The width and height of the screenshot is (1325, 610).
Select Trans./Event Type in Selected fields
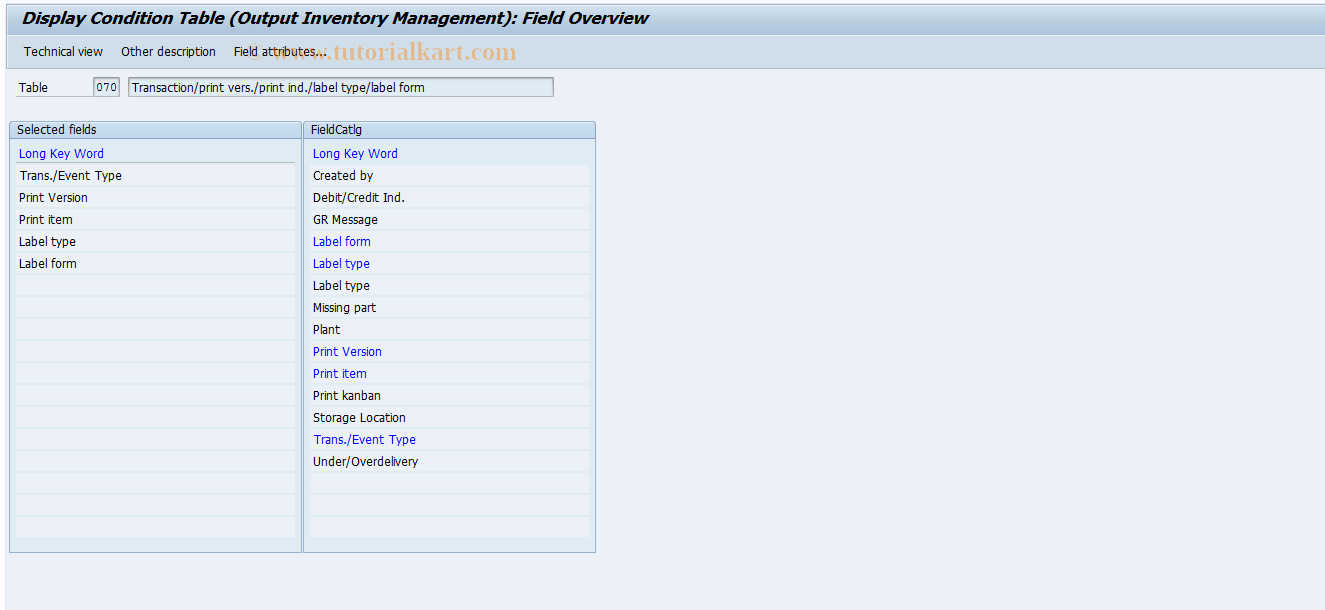70,175
